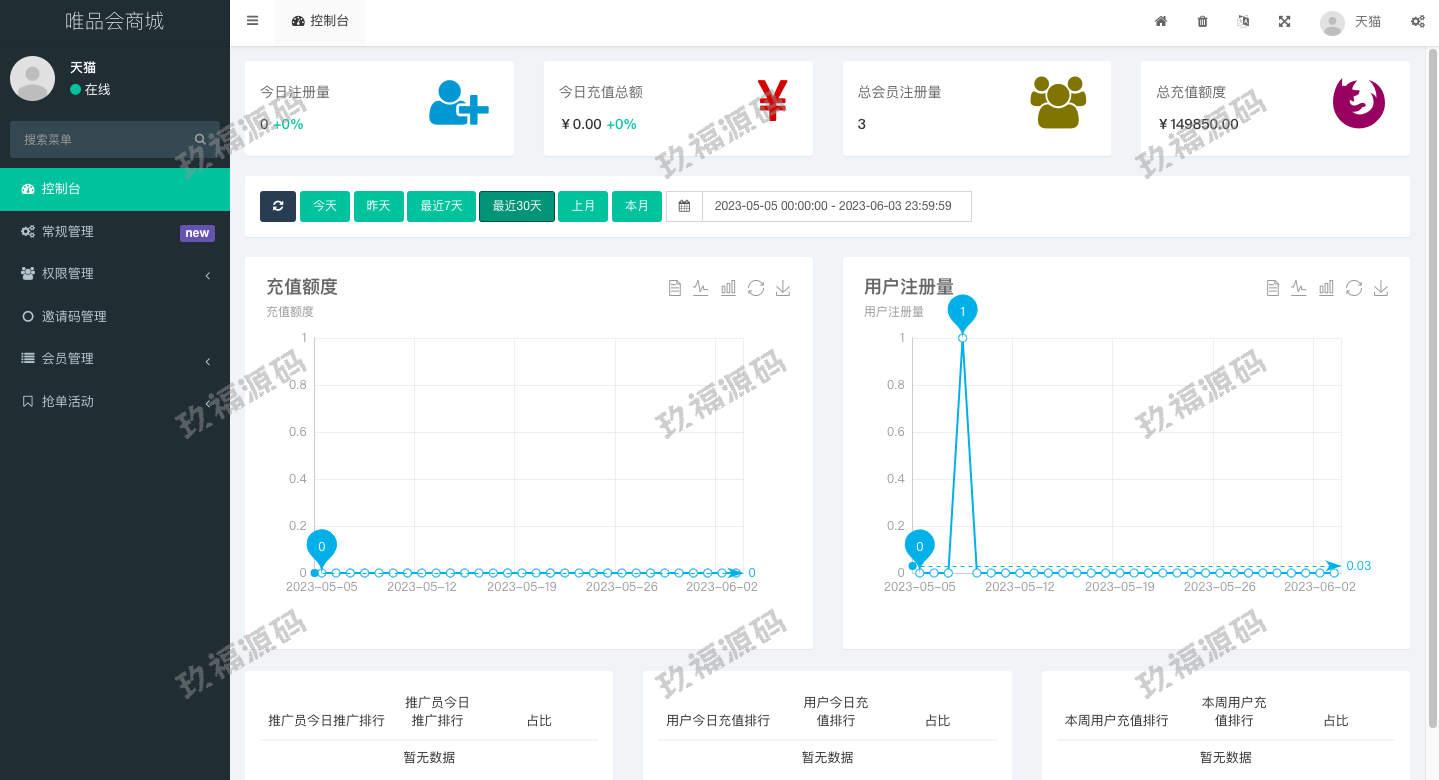Download 用户注册量 chart as image
This screenshot has width=1439, height=780.
[x=1381, y=288]
